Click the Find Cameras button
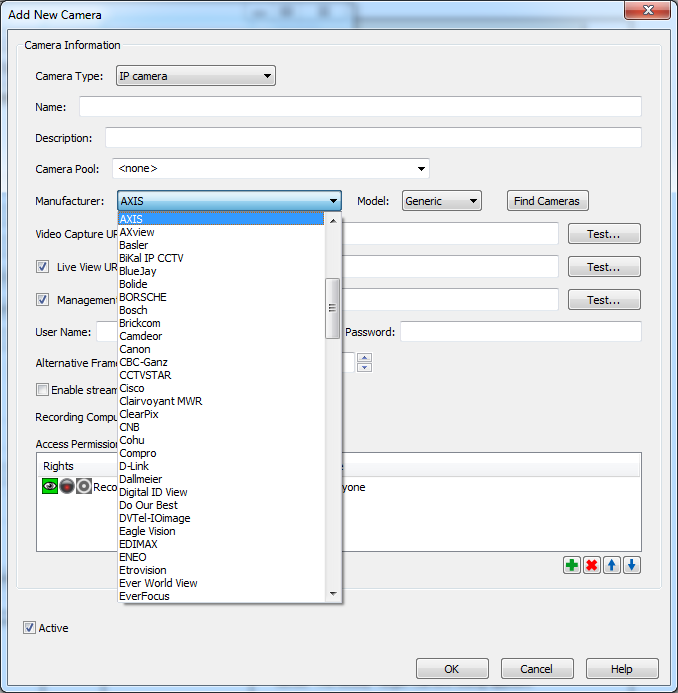This screenshot has width=678, height=693. (548, 201)
